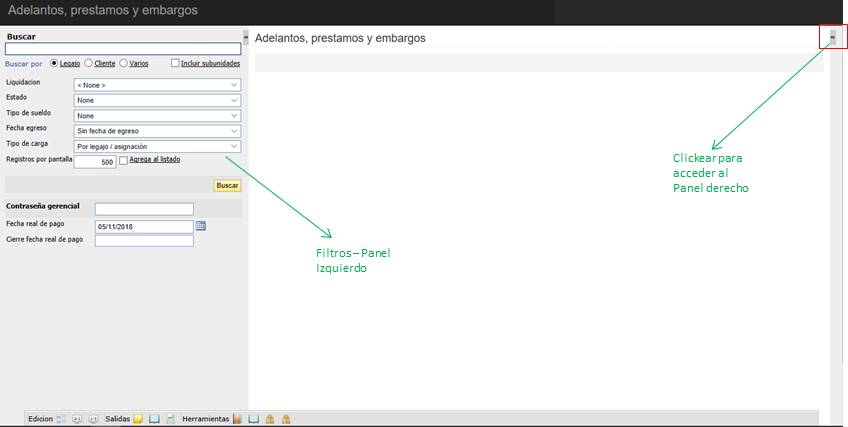Open the Salidas toolbar menu
This screenshot has height=427, width=848.
pos(117,419)
